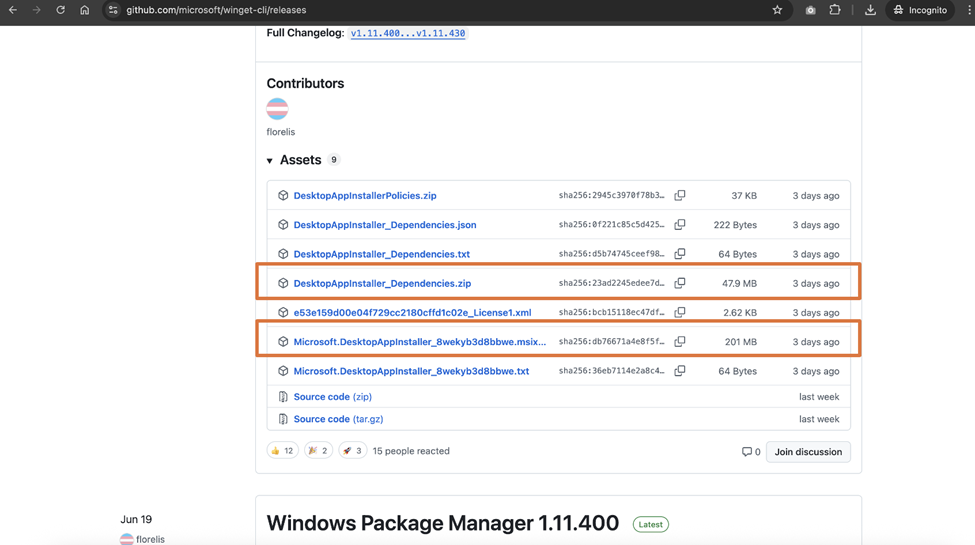975x545 pixels.
Task: Click the '15 people reacted' text
Action: (x=411, y=451)
